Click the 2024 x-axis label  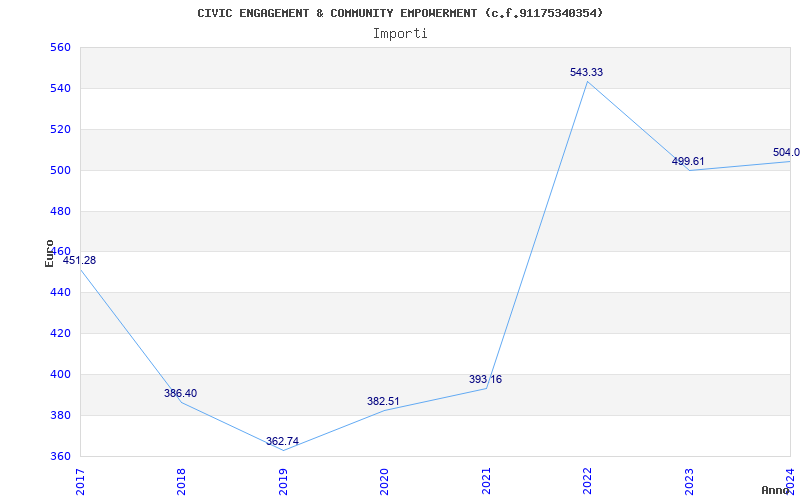(790, 482)
